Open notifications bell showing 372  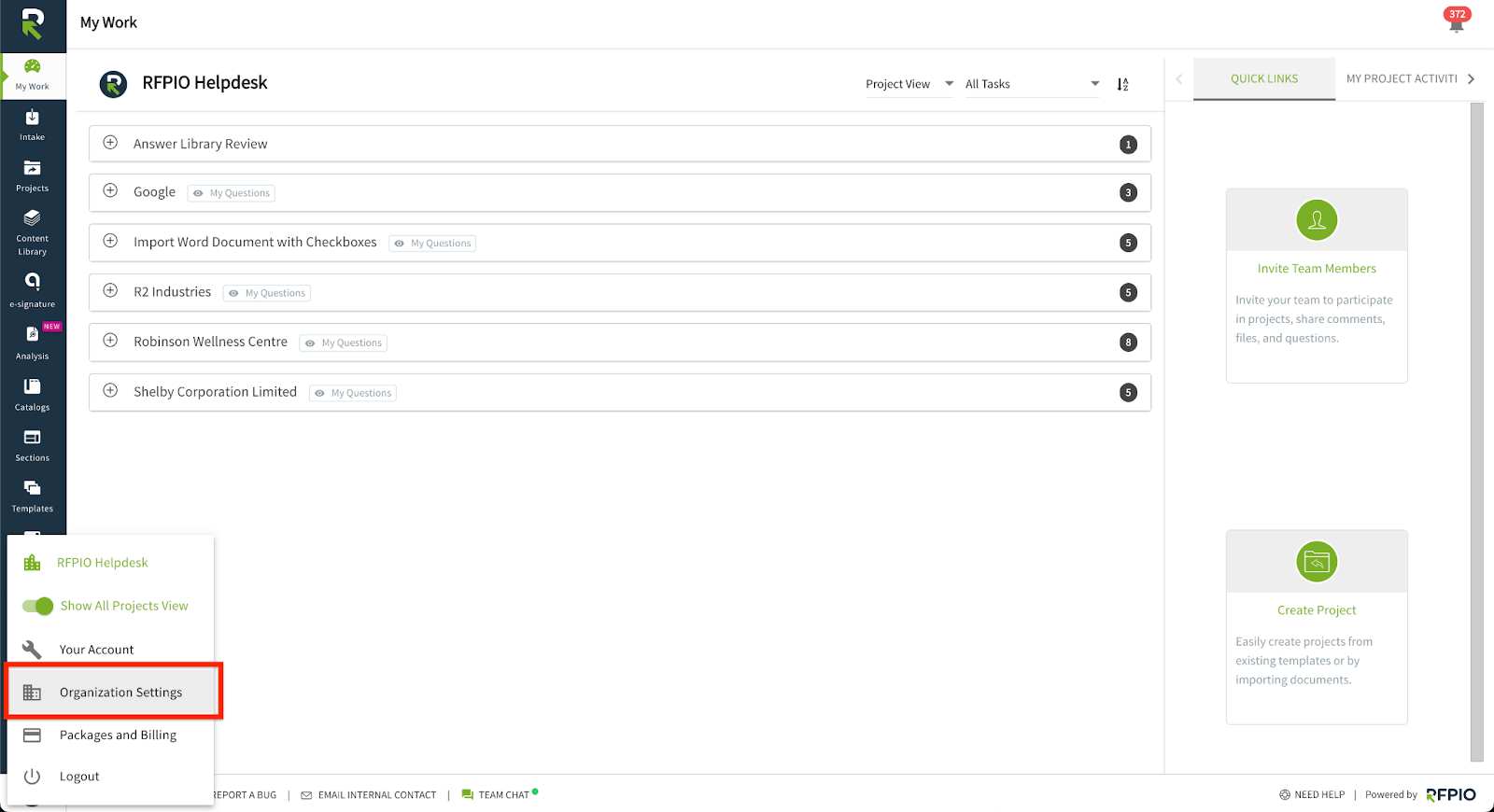tap(1457, 19)
